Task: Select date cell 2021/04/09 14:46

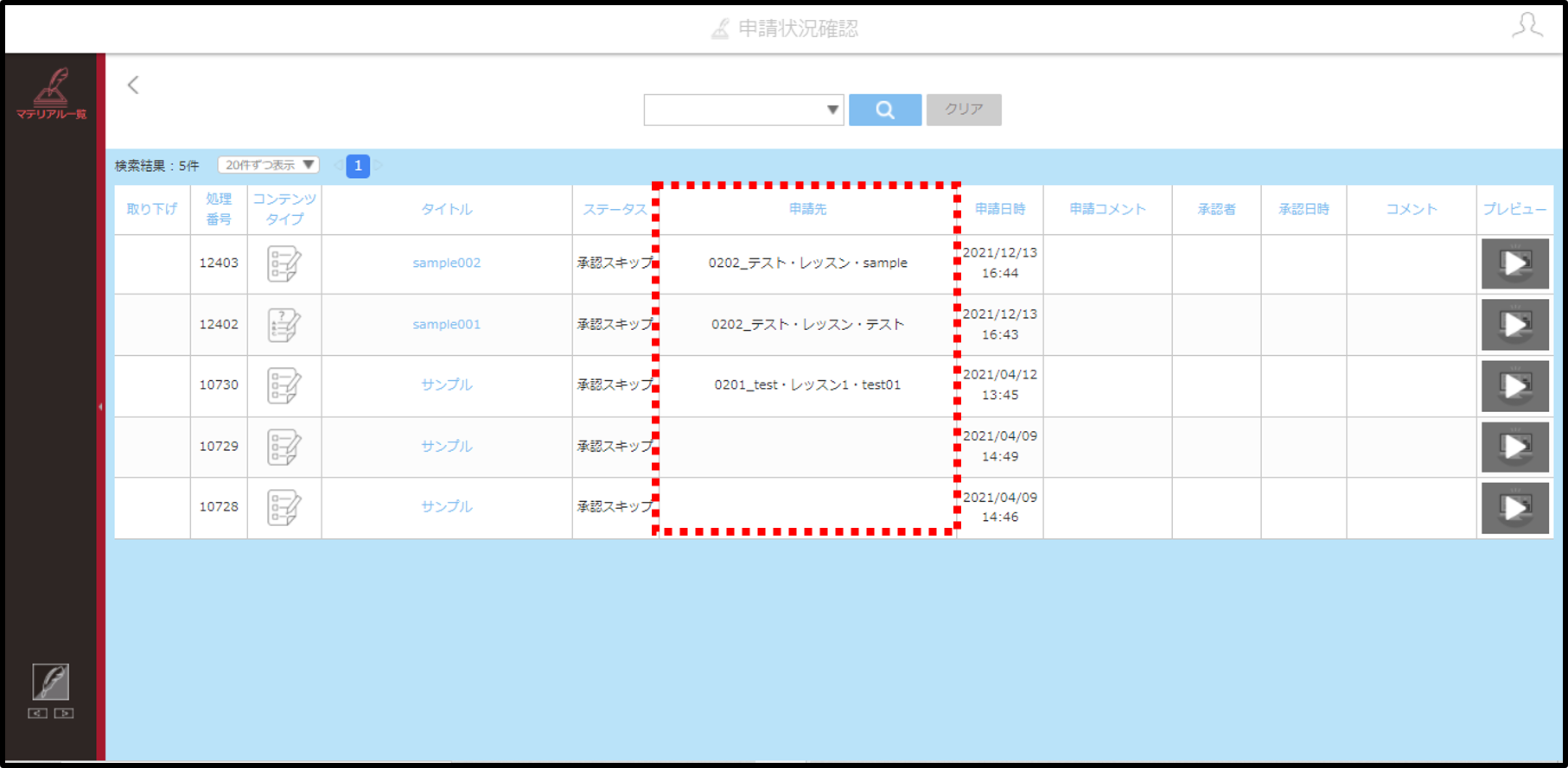Action: pyautogui.click(x=1000, y=507)
